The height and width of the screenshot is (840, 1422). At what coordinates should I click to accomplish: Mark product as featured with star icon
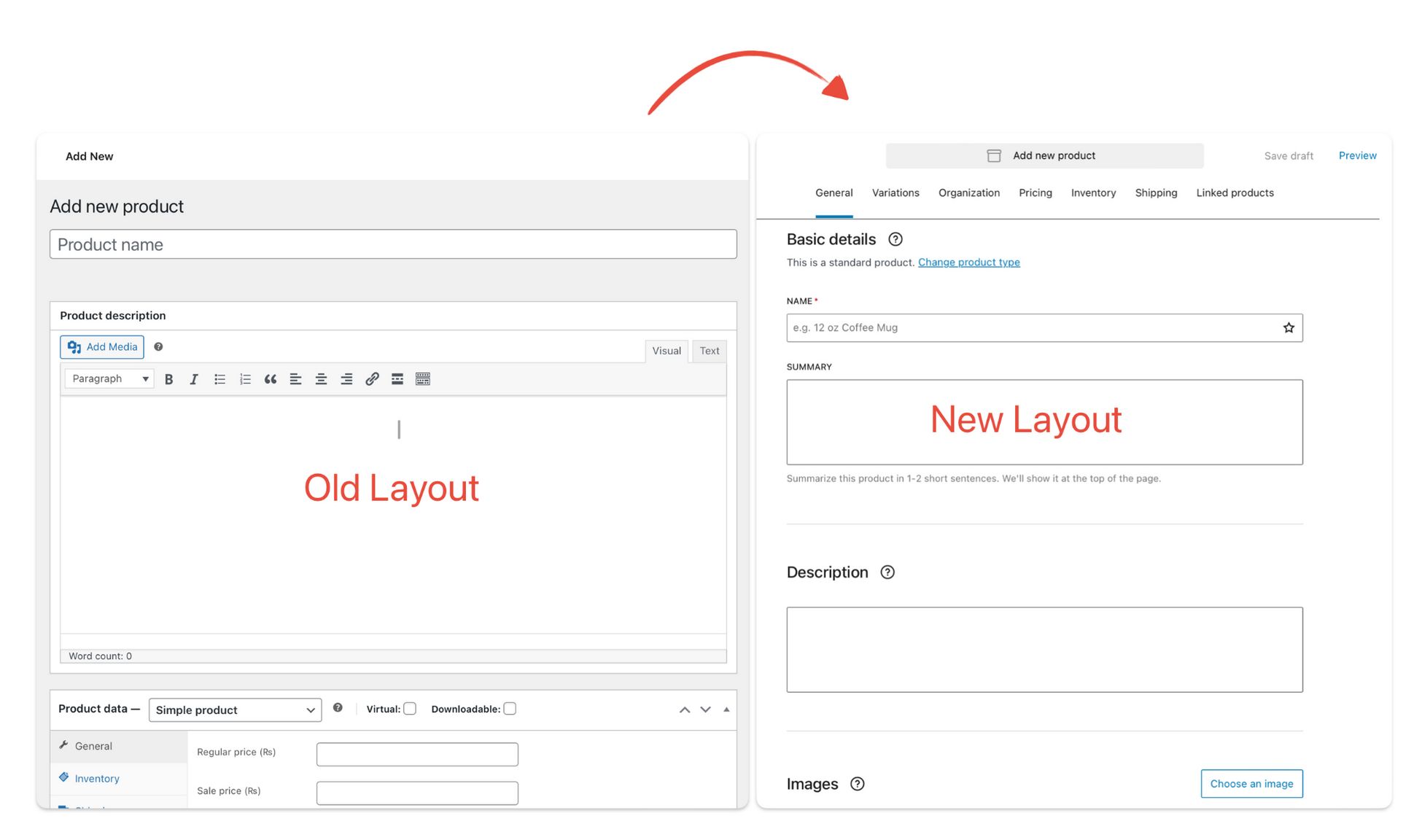(1289, 328)
